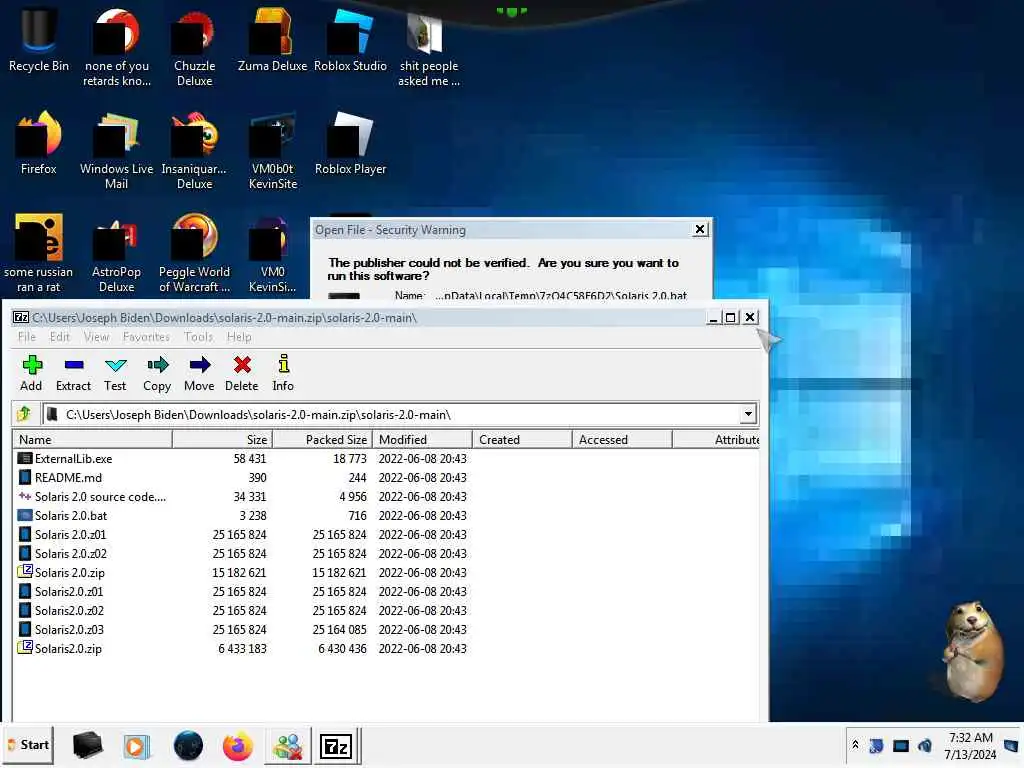Select the Solaris 2.0.bat file
The image size is (1024, 768).
click(x=385, y=515)
